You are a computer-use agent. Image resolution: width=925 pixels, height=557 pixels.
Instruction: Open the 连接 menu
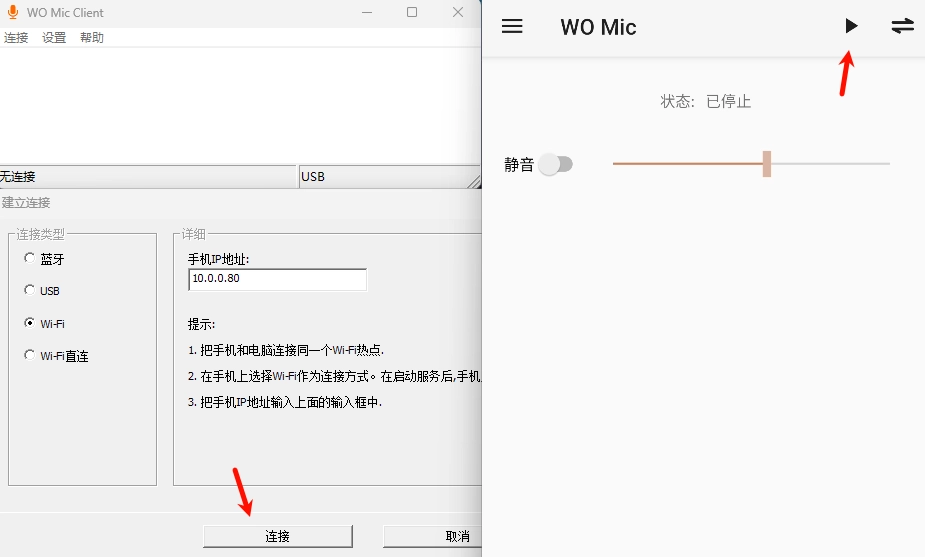tap(16, 38)
